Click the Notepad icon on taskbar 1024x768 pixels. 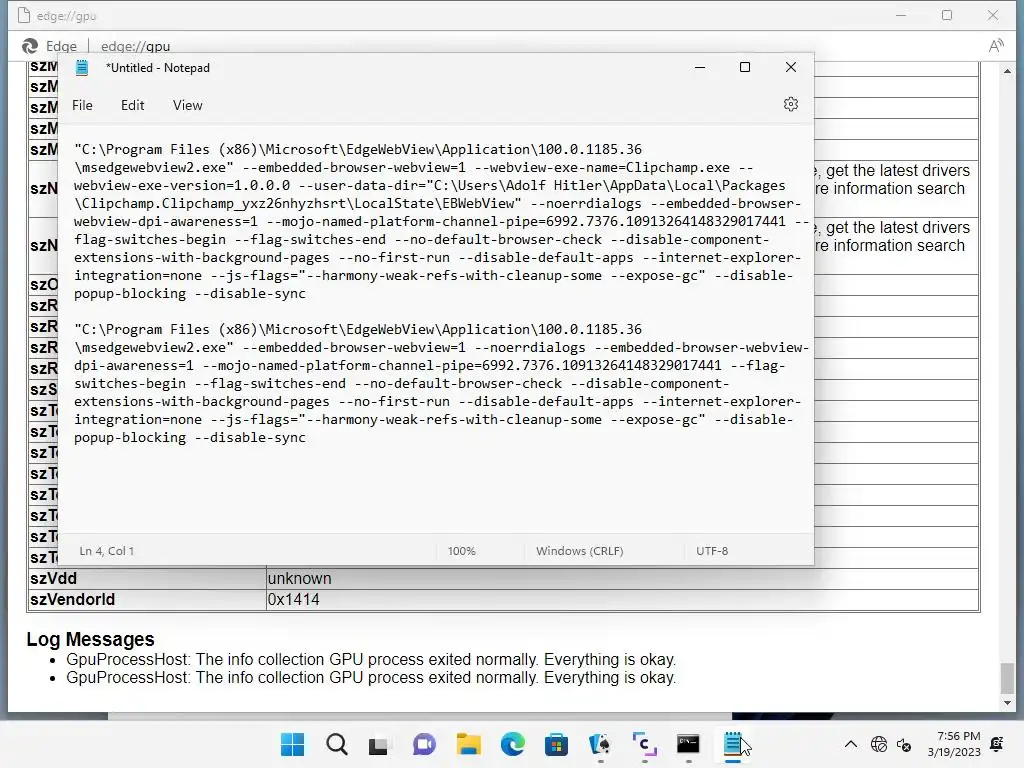pos(733,744)
